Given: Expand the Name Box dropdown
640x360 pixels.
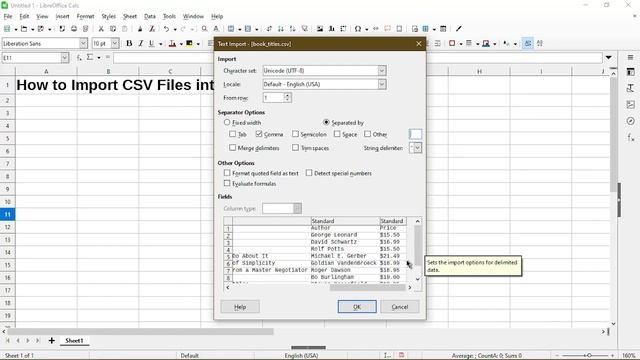Looking at the screenshot, I should [x=64, y=58].
